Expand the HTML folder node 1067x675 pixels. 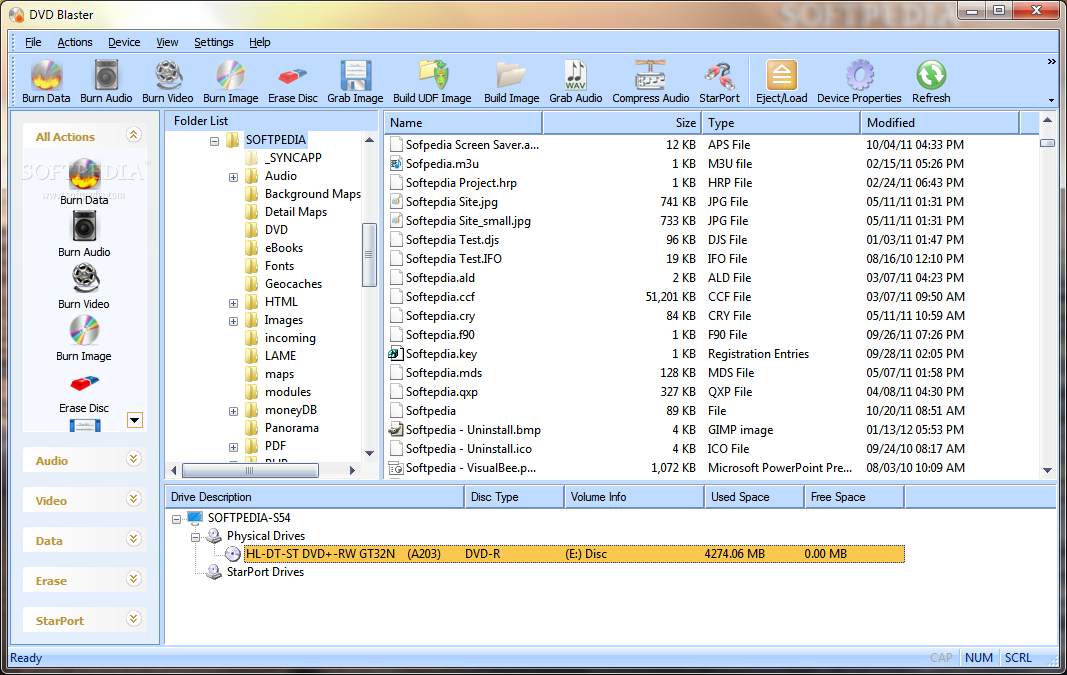tap(233, 303)
